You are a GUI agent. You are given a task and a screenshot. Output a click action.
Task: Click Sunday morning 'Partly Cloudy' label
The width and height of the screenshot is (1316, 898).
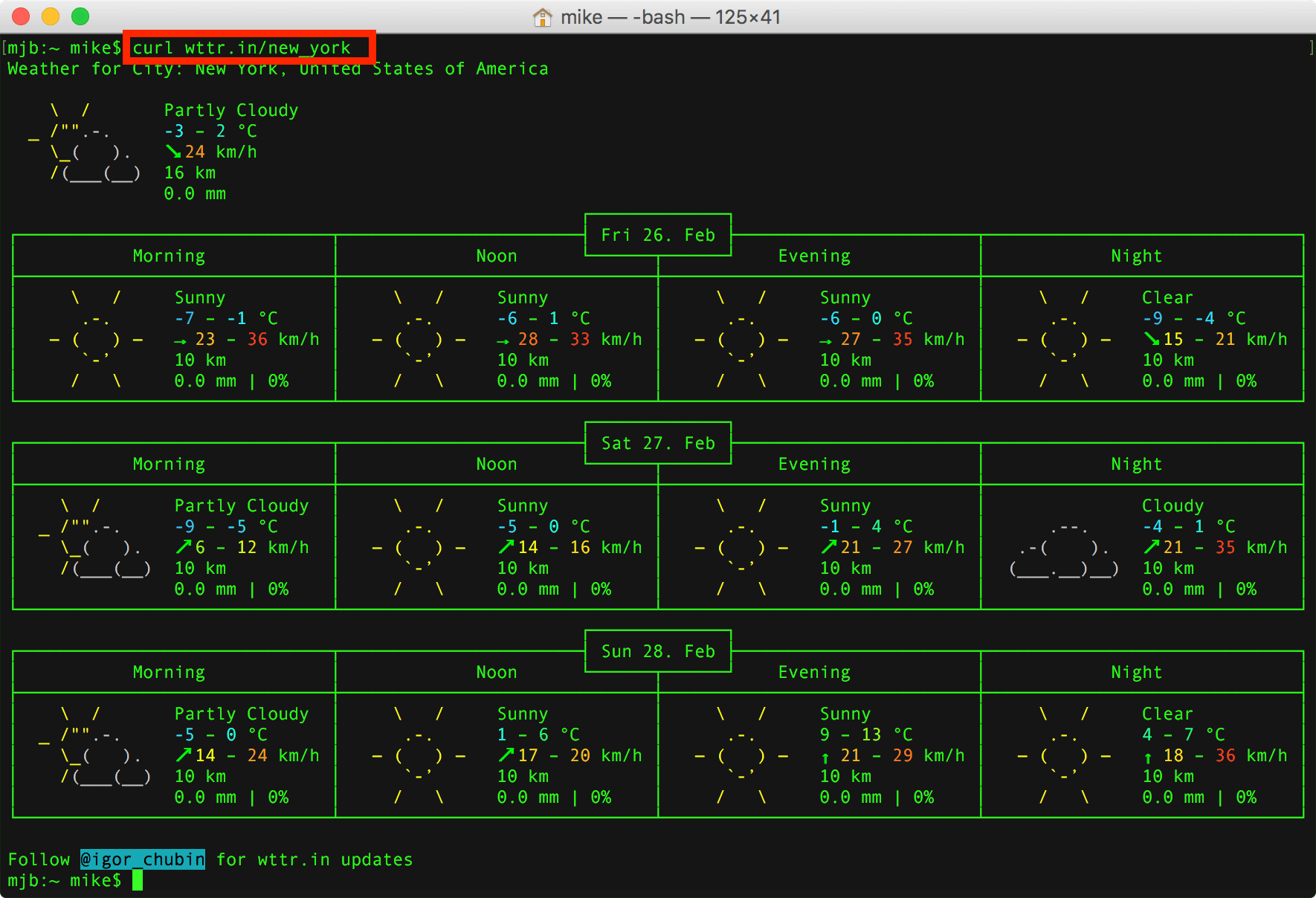pyautogui.click(x=242, y=714)
